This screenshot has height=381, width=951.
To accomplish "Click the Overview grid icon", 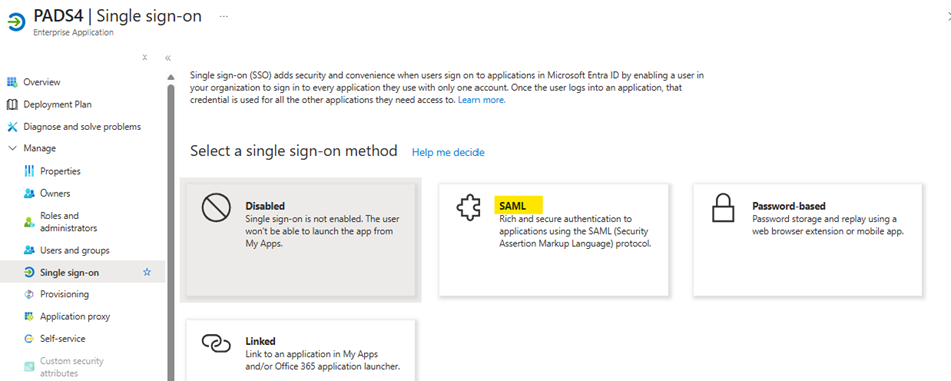I will [12, 82].
